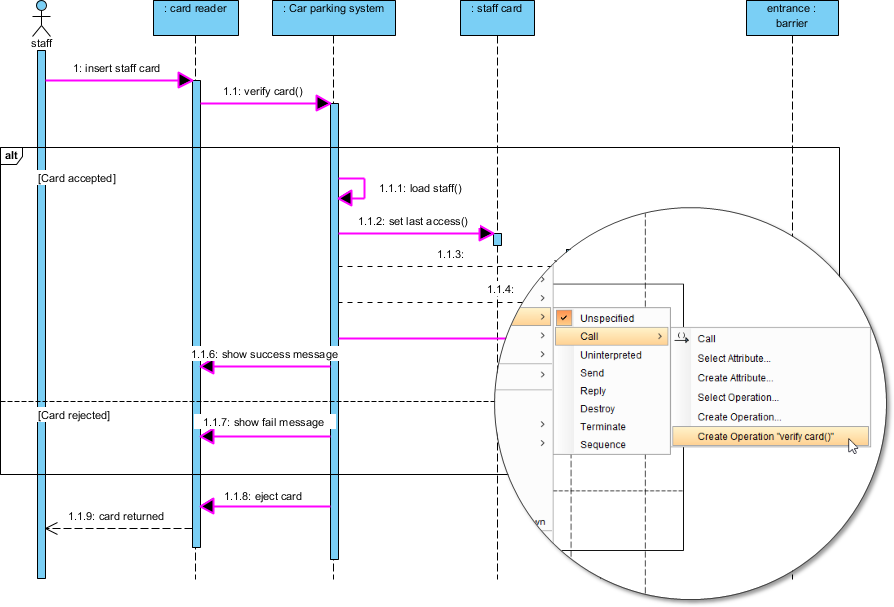Image resolution: width=894 pixels, height=607 pixels.
Task: Click the staff actor stick figure
Action: [x=40, y=20]
